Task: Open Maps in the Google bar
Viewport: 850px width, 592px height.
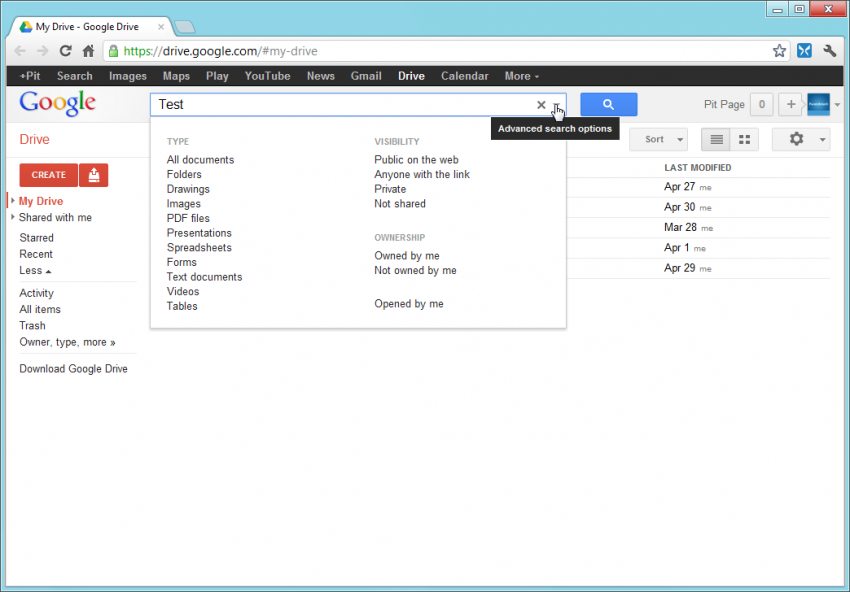Action: coord(176,76)
